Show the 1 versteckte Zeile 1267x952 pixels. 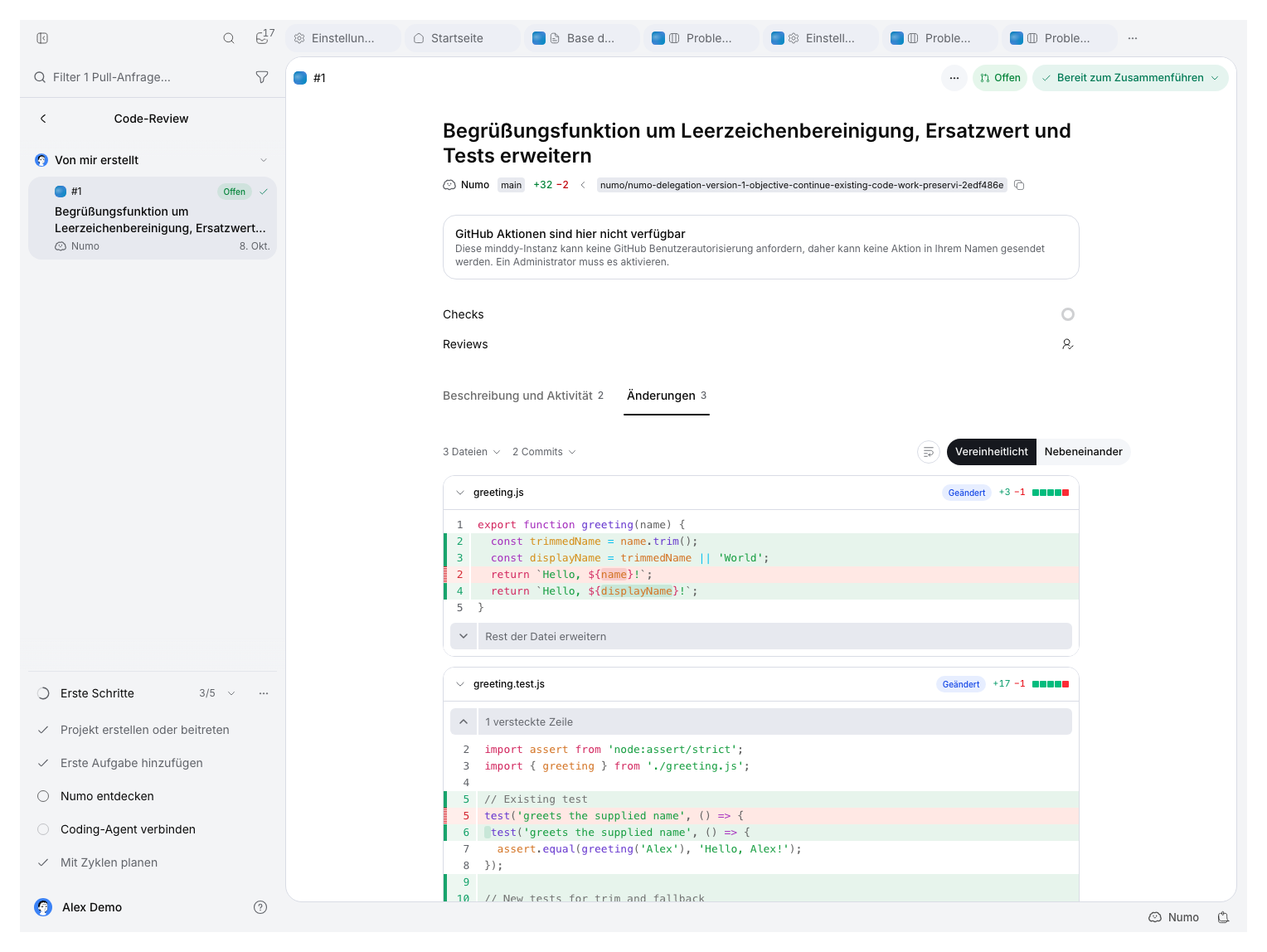[761, 721]
